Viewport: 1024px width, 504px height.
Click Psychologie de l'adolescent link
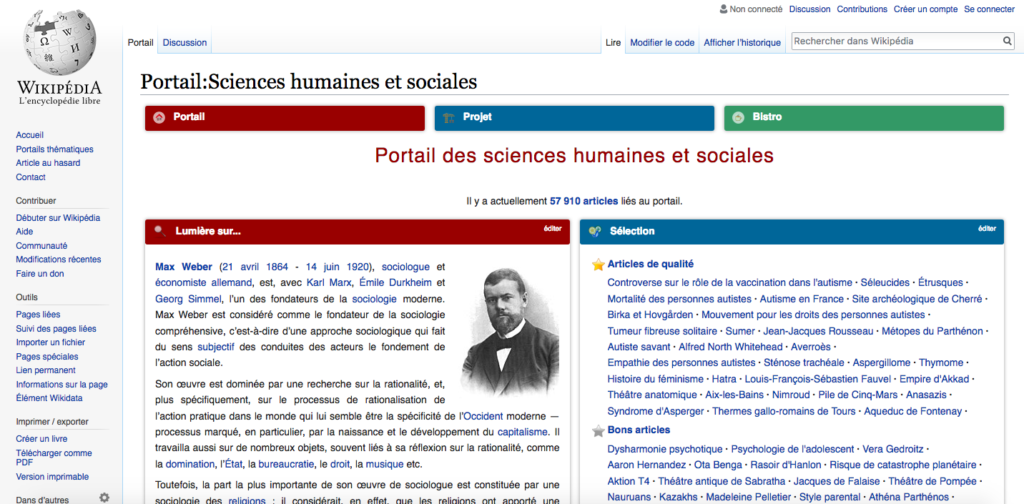[792, 449]
